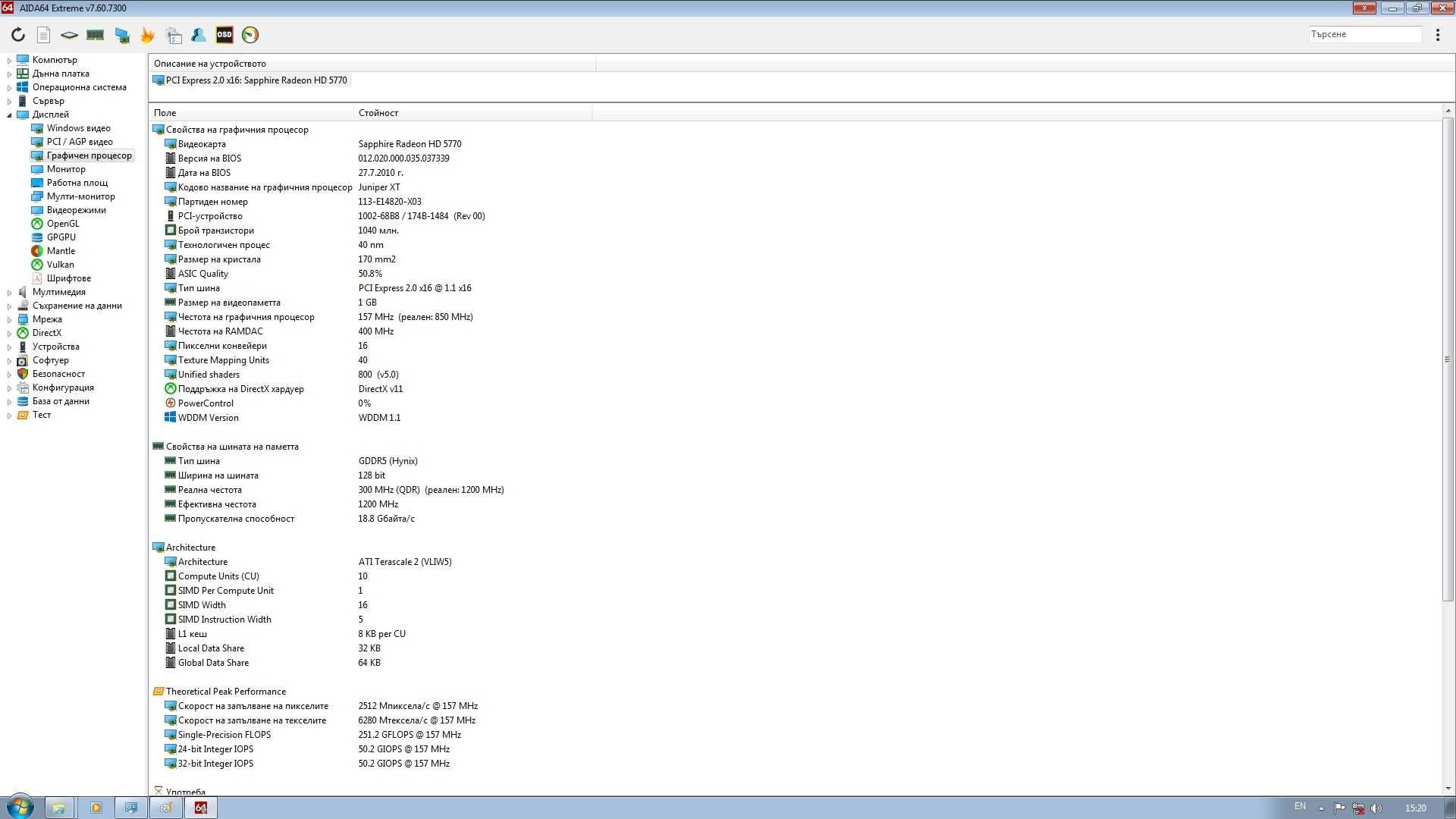The width and height of the screenshot is (1456, 819).
Task: Expand the DirectX tree node
Action: tap(9, 334)
